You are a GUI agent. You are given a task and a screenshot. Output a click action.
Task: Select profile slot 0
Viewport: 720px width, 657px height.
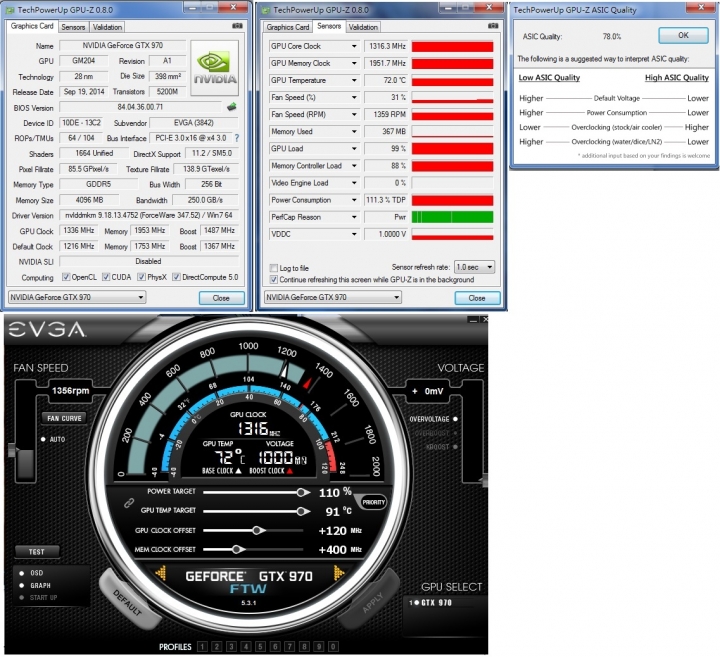[333, 647]
